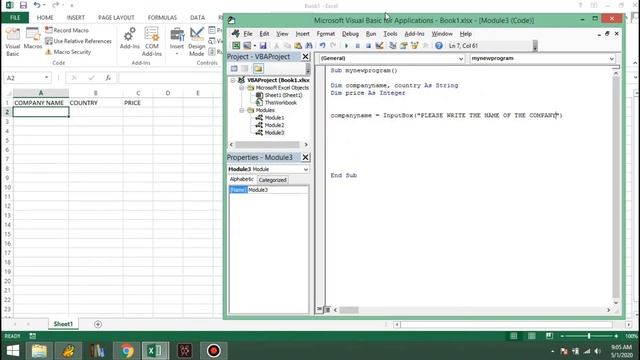Click View Code icon in Project panel

point(234,69)
